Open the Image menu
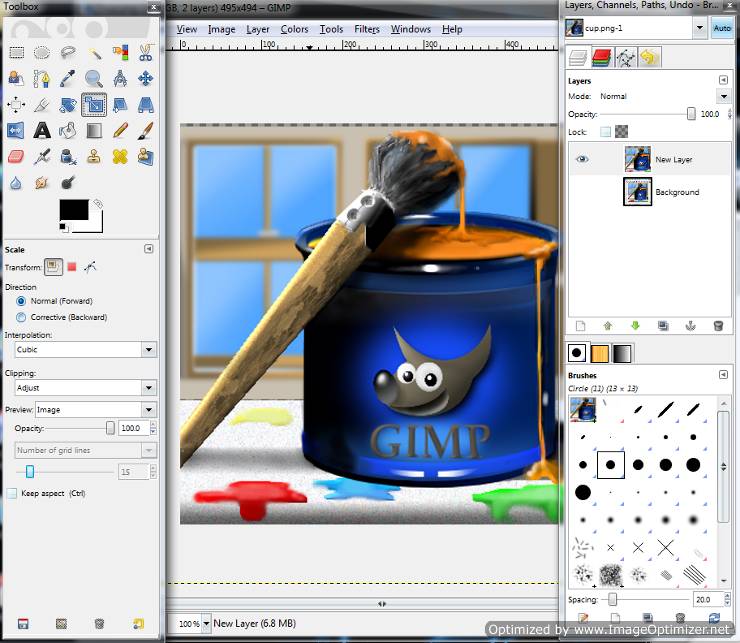740x643 pixels. point(221,29)
